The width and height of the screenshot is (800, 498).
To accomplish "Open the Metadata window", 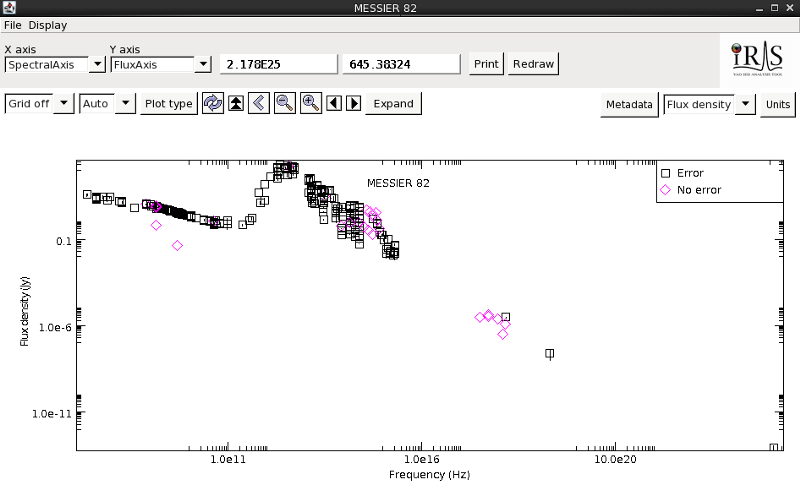I will pos(629,105).
